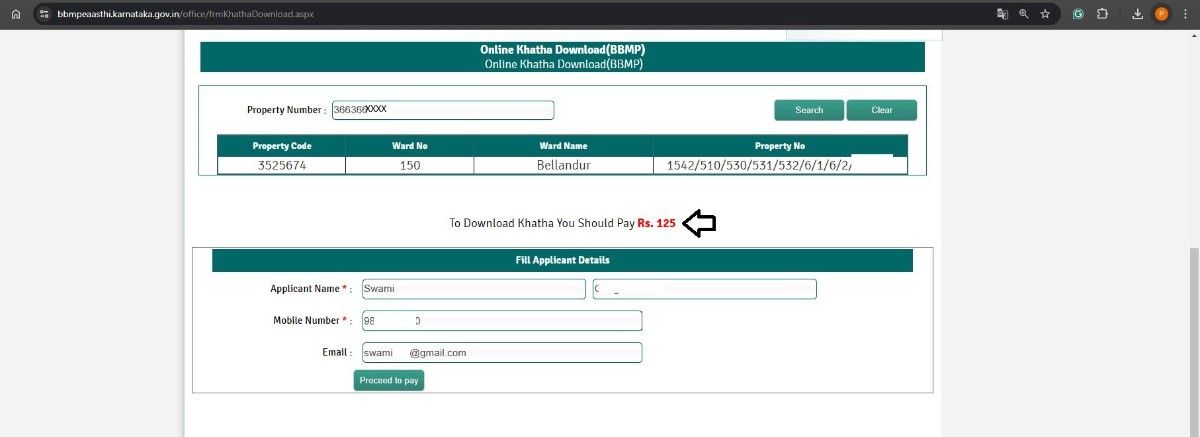Image resolution: width=1200 pixels, height=437 pixels.
Task: Click the Clear button
Action: (x=881, y=110)
